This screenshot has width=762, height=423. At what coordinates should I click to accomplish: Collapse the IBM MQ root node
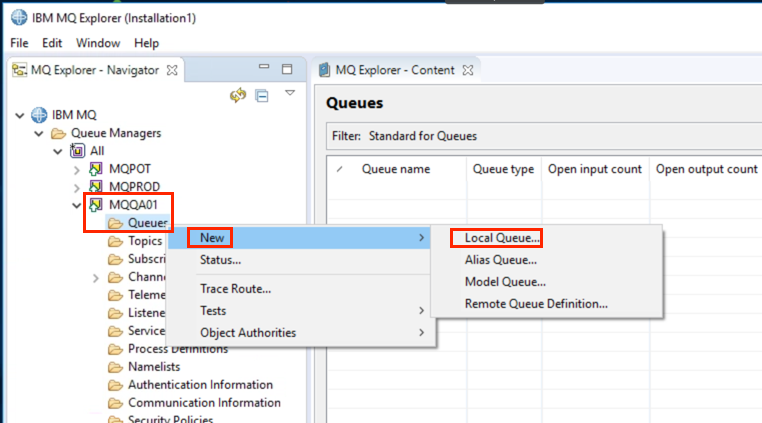(x=19, y=116)
